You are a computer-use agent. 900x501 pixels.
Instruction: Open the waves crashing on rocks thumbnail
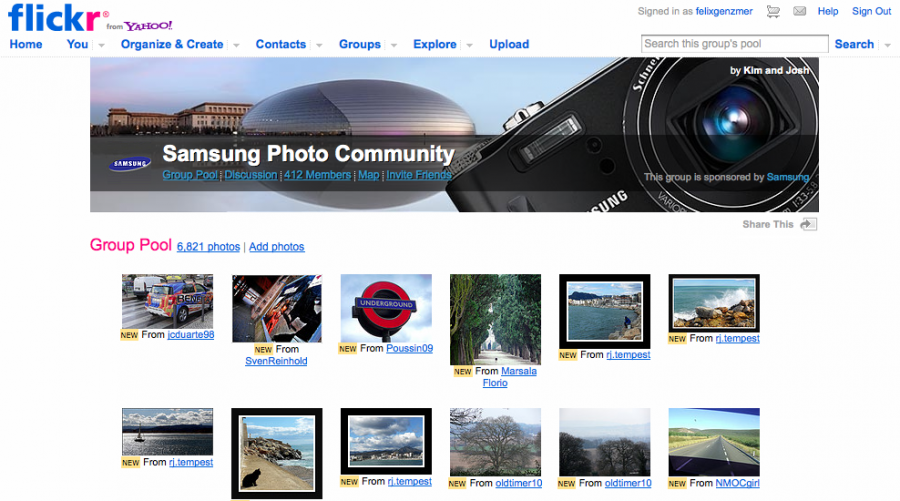(714, 303)
